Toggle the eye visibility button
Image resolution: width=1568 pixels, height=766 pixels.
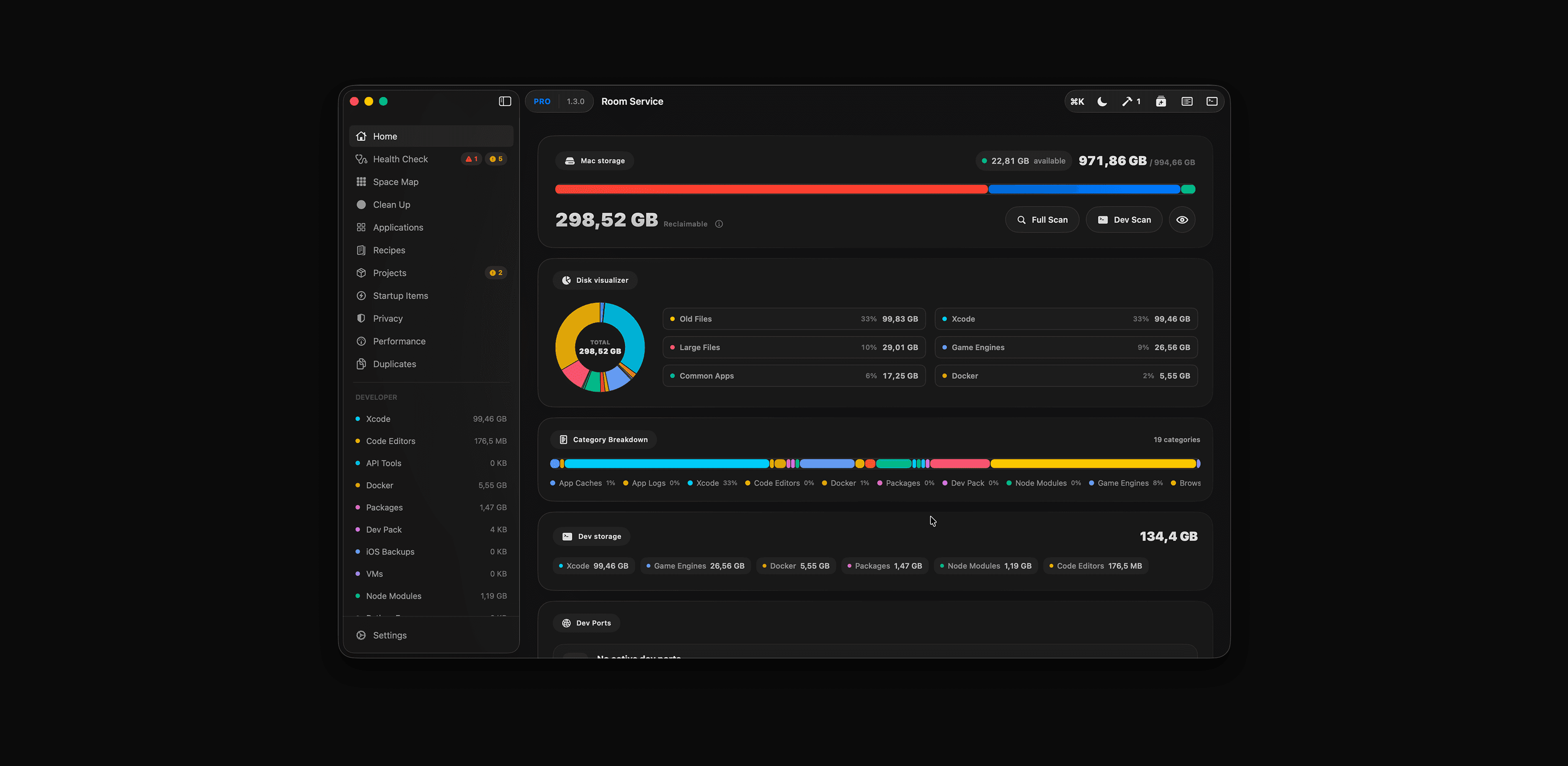(1182, 220)
